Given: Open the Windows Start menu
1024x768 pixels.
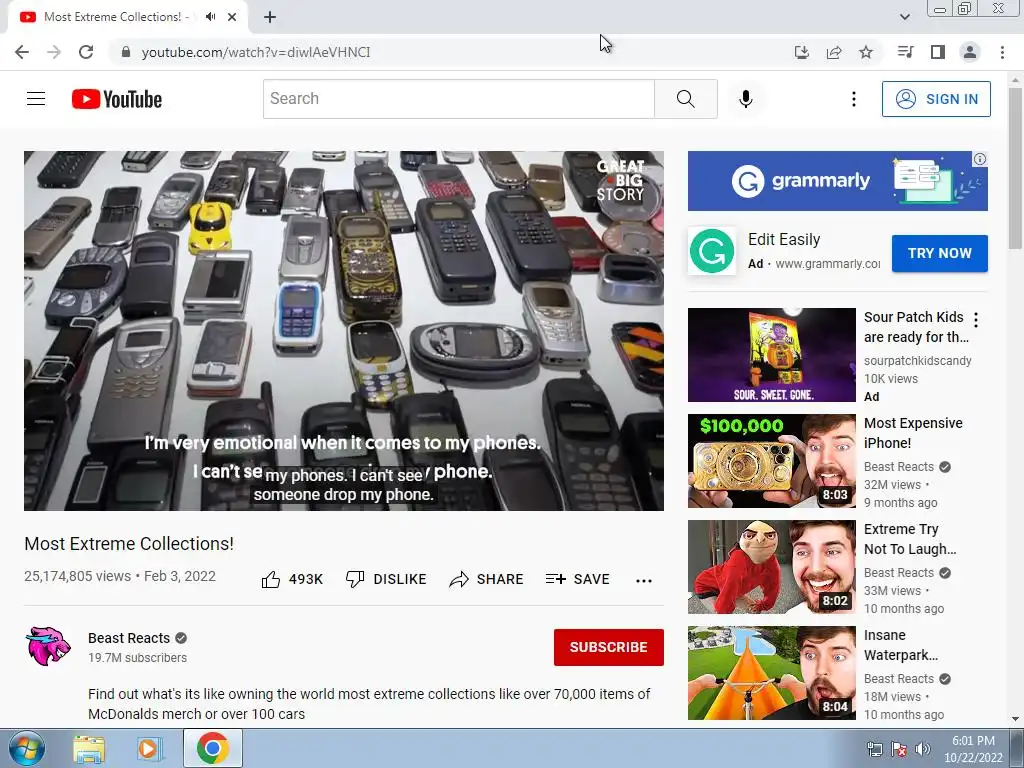Looking at the screenshot, I should pyautogui.click(x=26, y=748).
